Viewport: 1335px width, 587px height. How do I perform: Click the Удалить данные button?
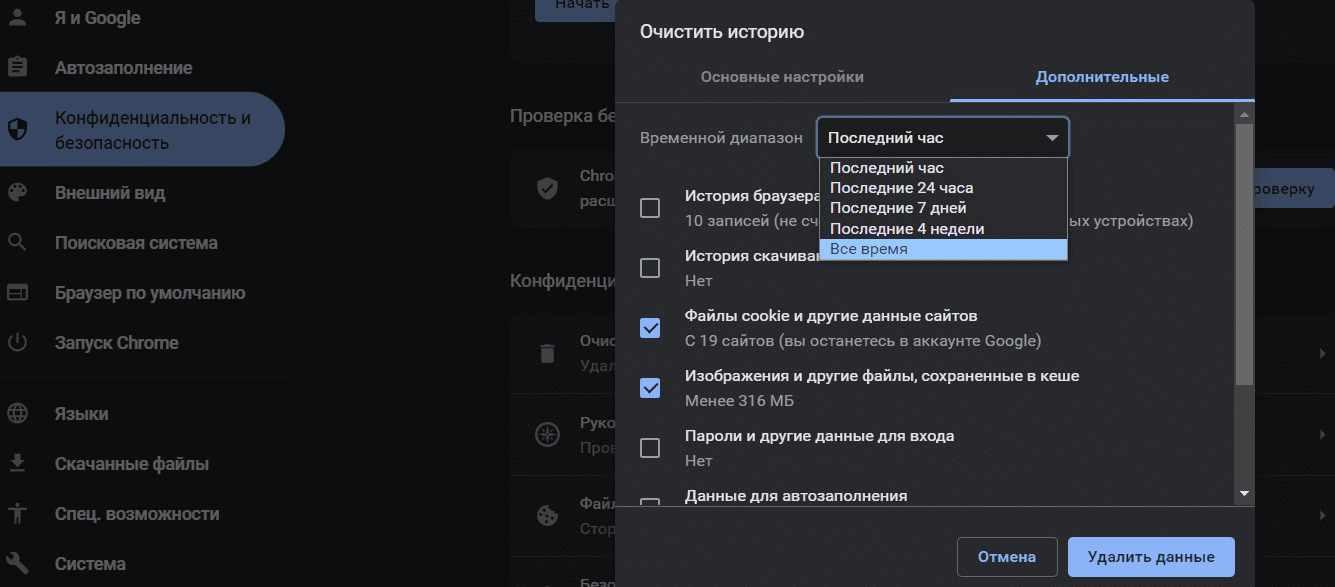pos(1151,557)
